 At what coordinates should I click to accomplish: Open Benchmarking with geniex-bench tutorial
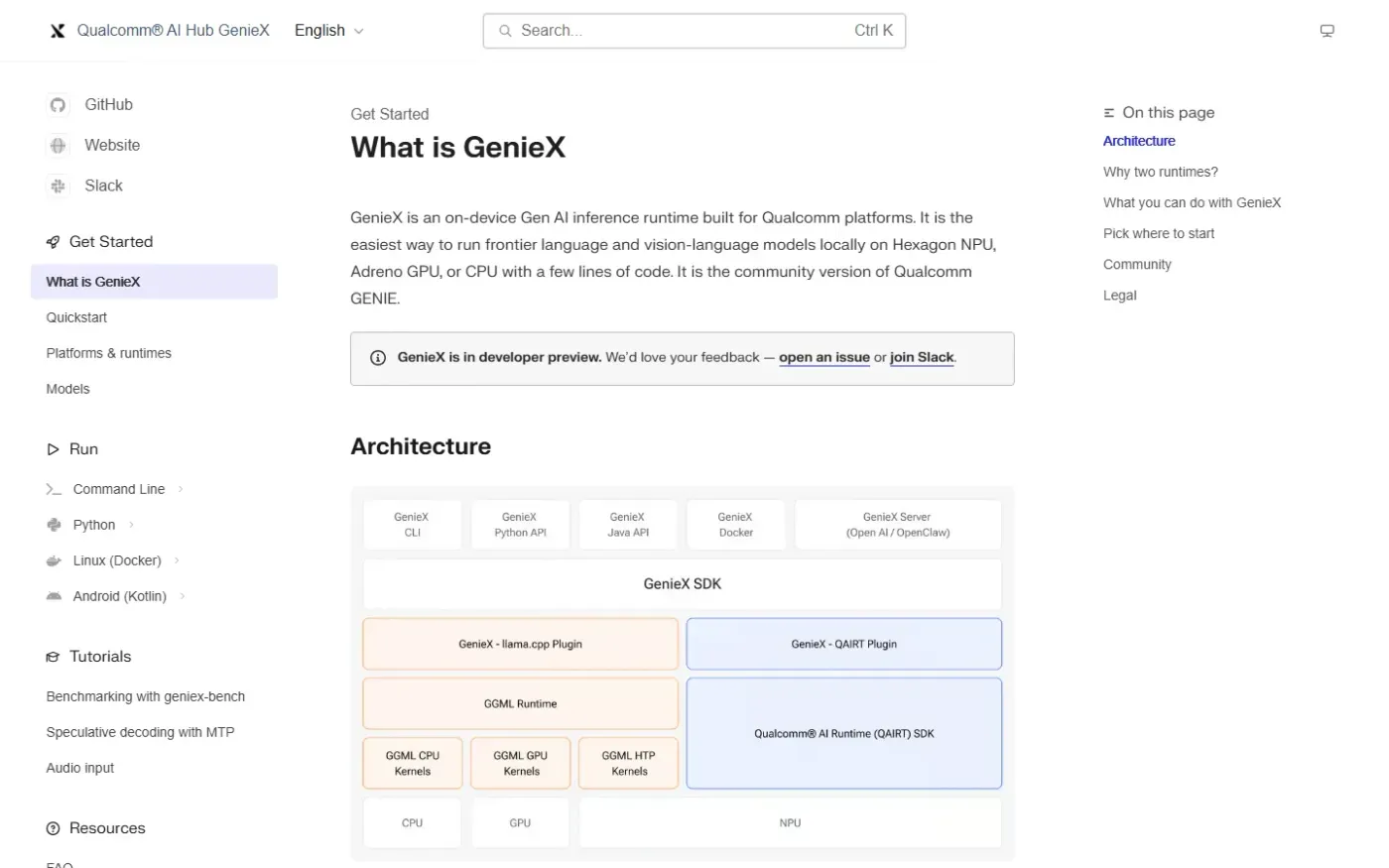click(145, 696)
